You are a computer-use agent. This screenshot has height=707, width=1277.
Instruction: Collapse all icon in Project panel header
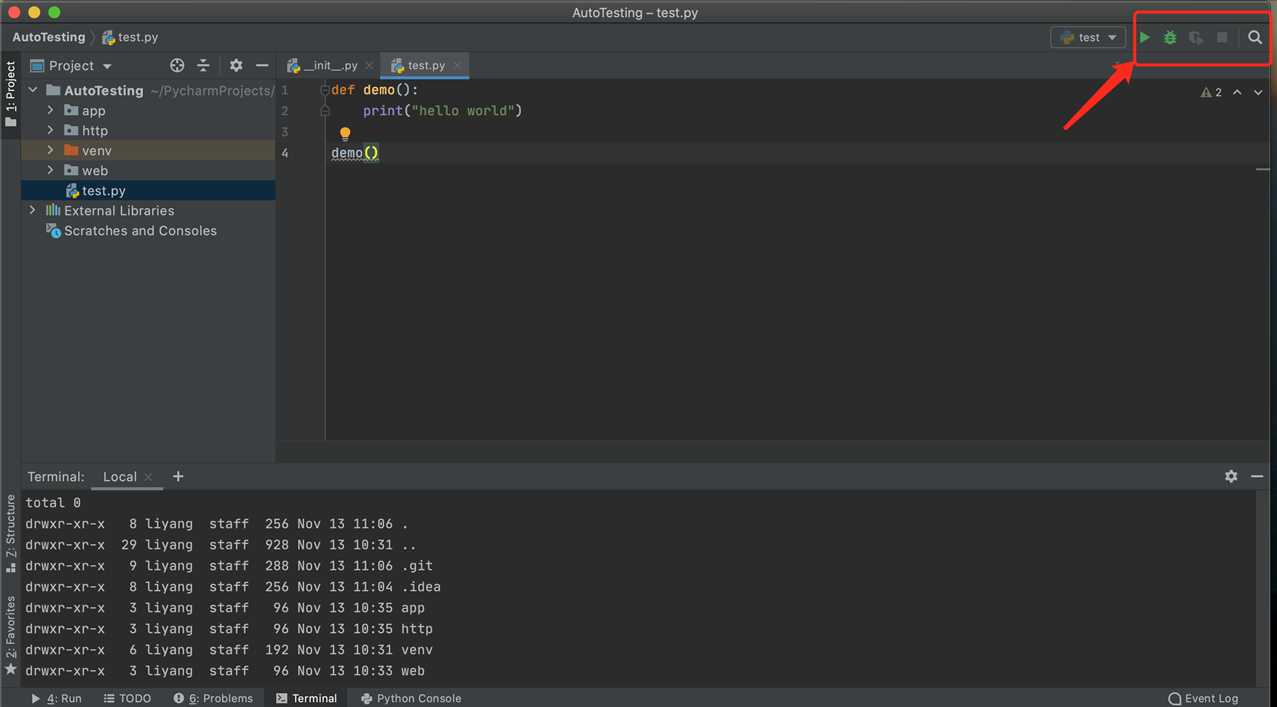click(203, 65)
